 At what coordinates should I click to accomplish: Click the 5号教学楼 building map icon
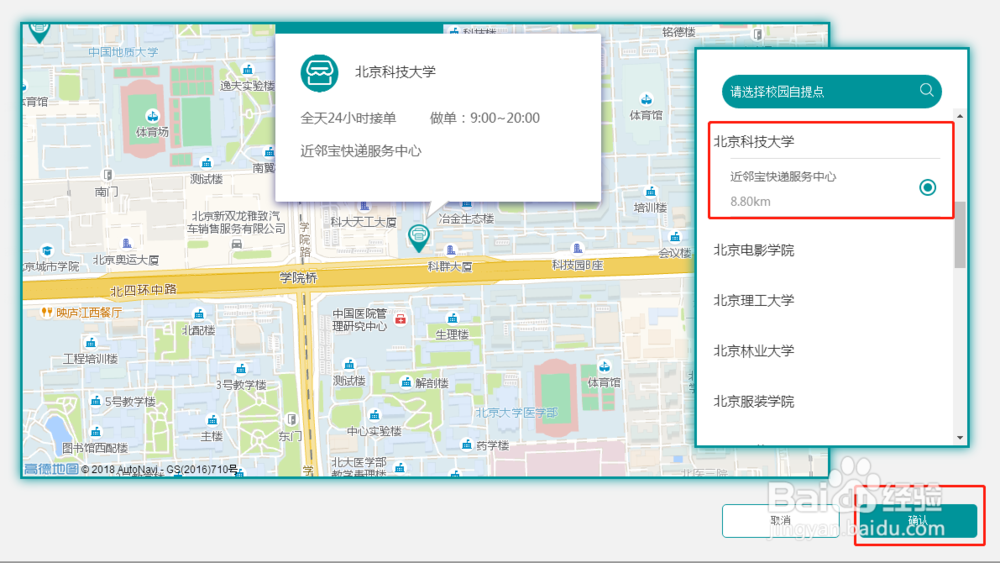point(96,400)
